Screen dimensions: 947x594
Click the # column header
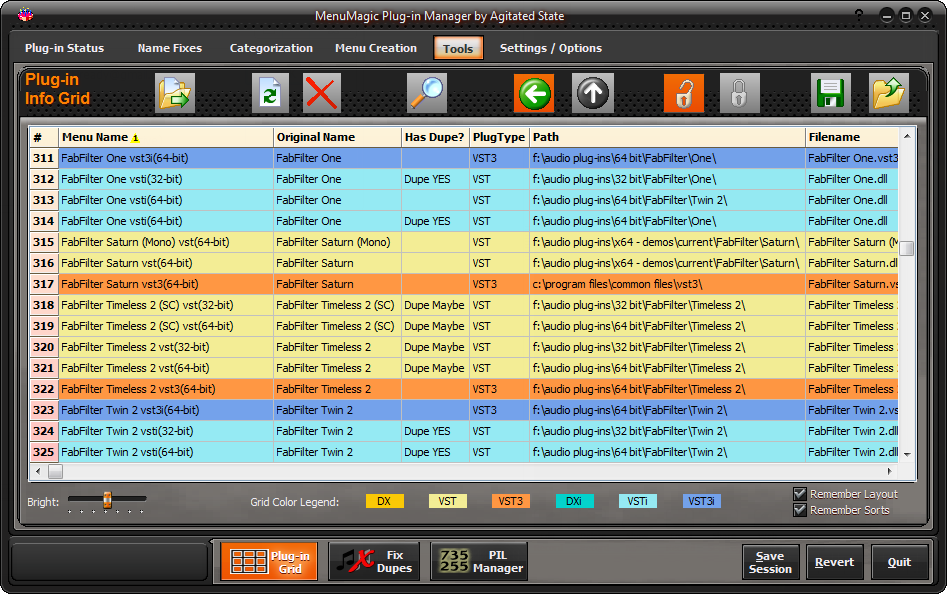(43, 137)
